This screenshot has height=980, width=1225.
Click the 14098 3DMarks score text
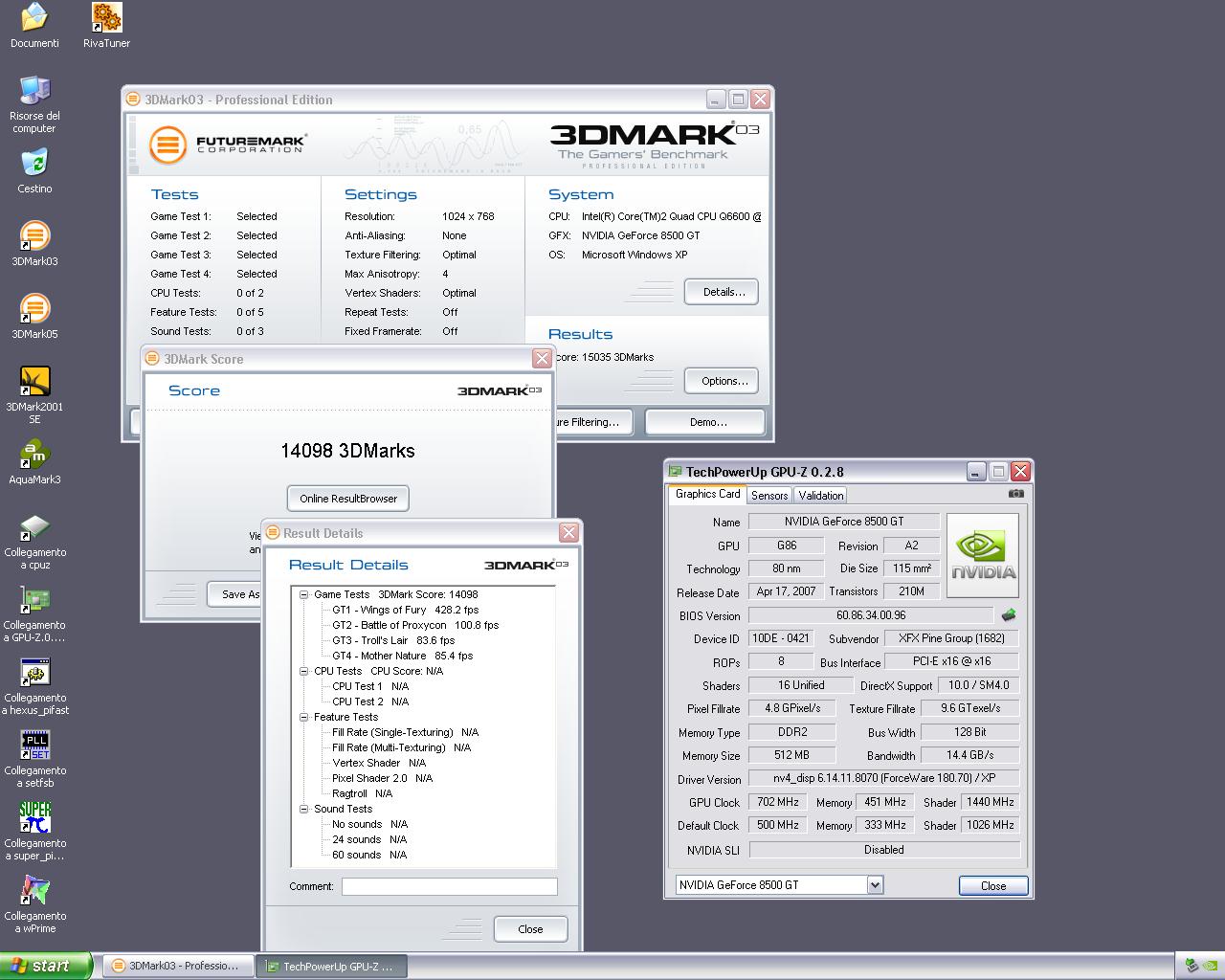click(347, 451)
